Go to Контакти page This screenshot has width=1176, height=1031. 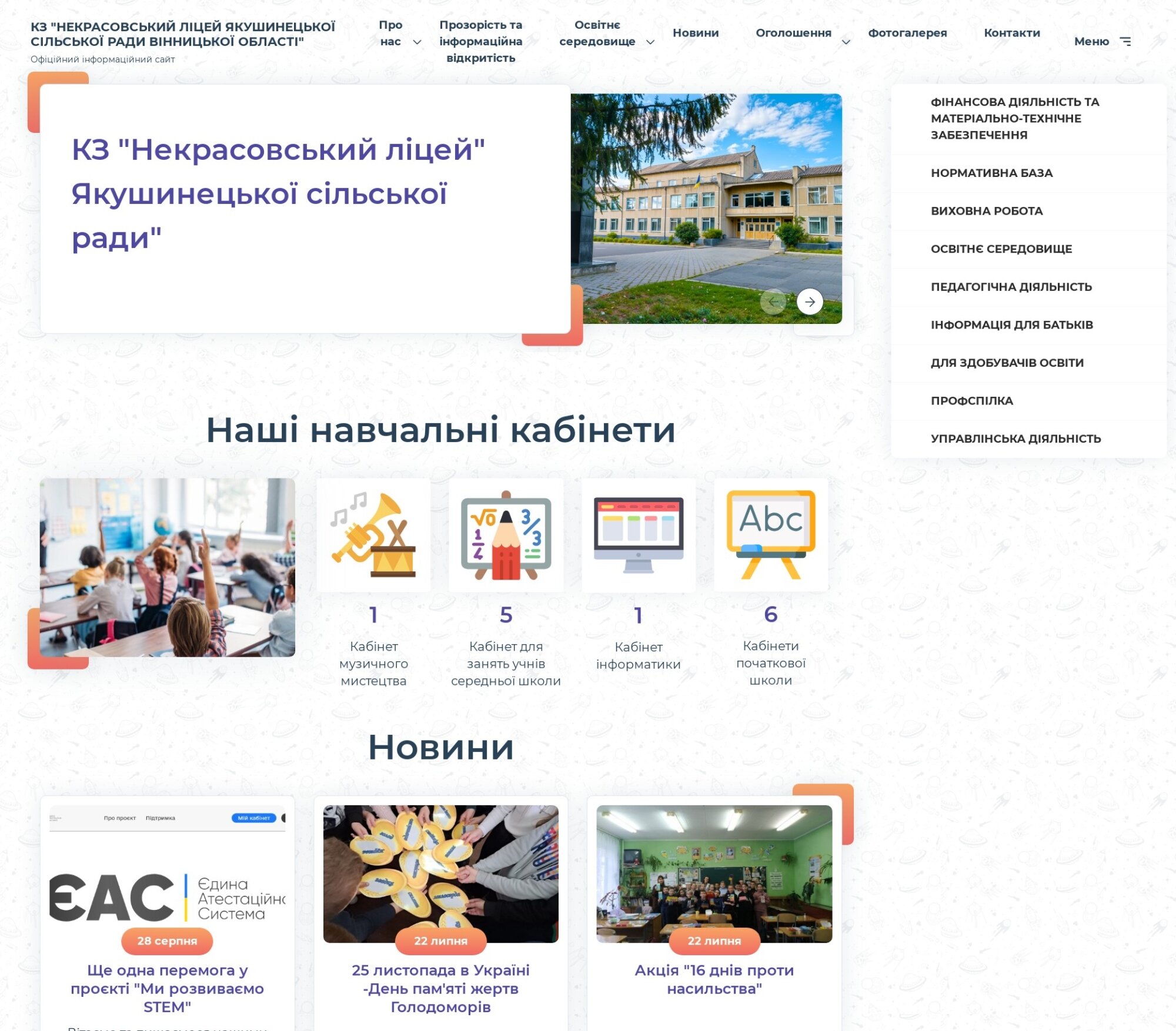(1012, 33)
